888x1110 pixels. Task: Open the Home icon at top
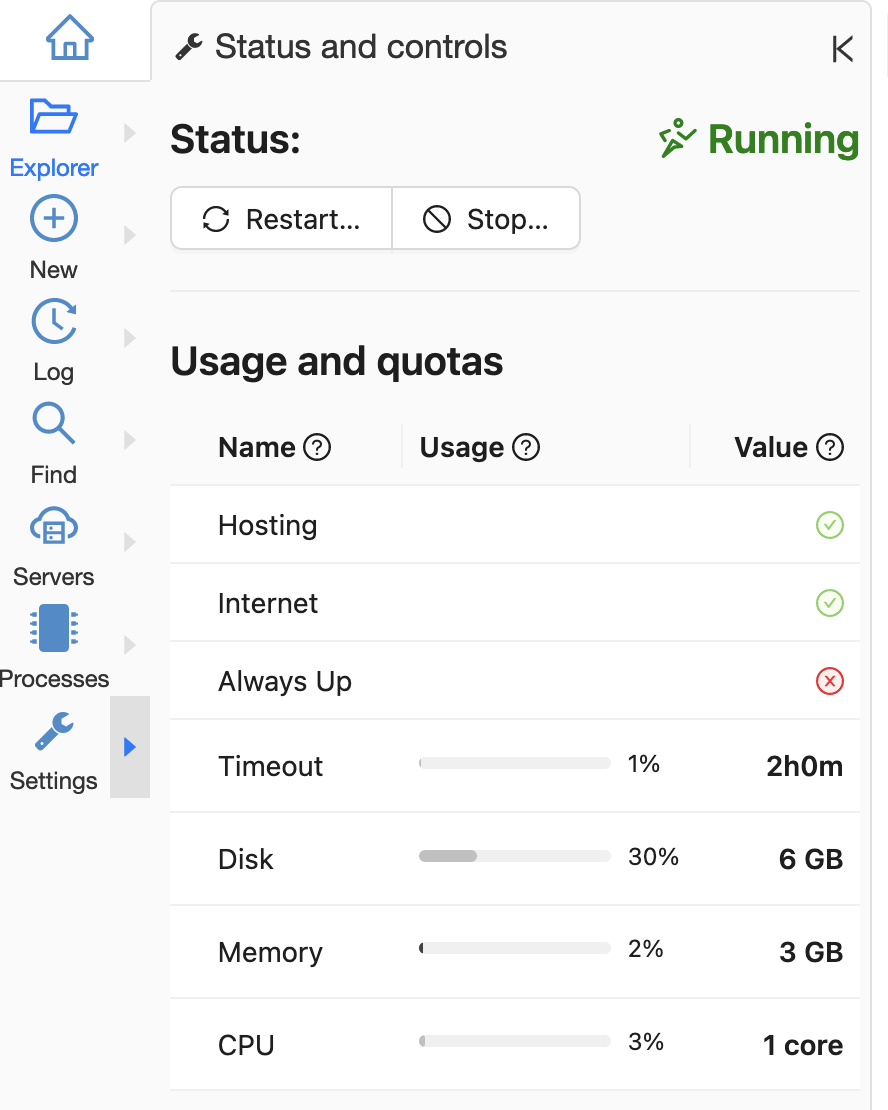(x=70, y=40)
